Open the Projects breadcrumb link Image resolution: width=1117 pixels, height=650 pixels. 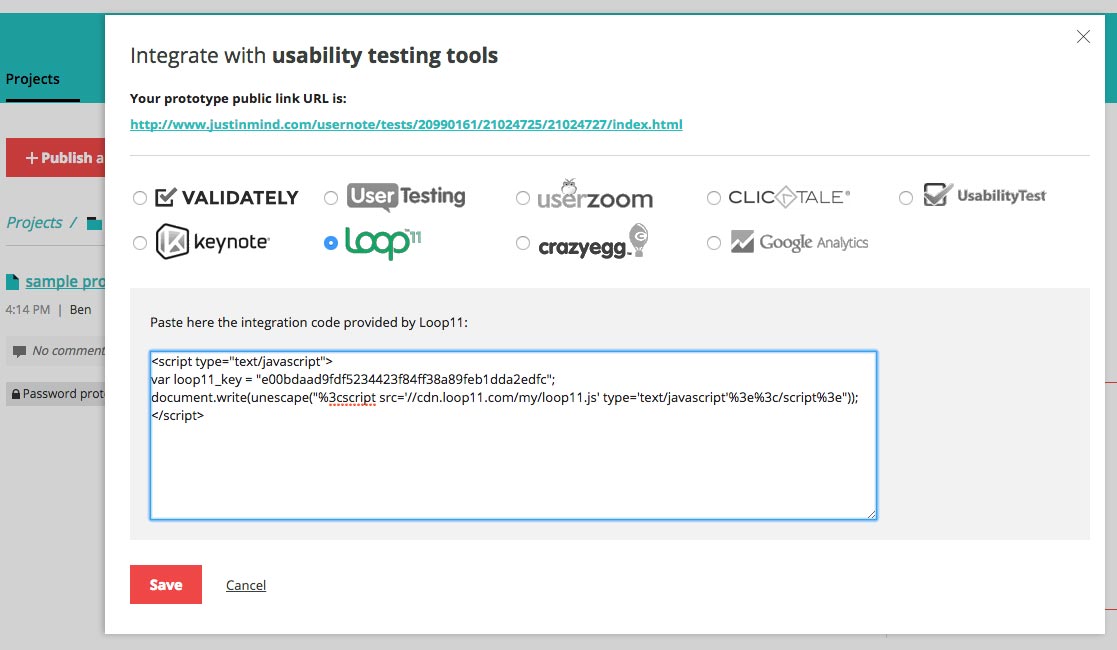pos(34,222)
